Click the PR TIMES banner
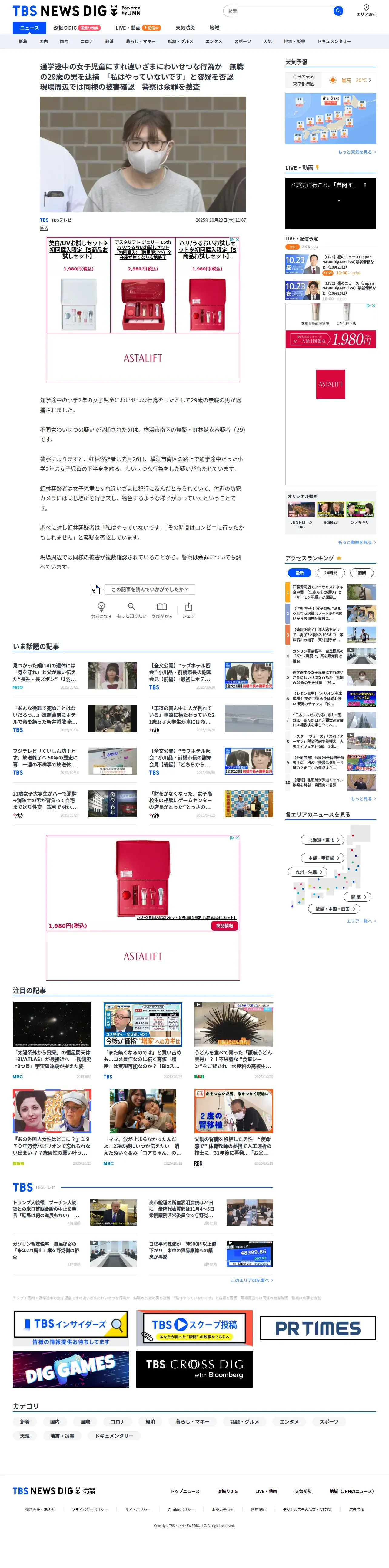The width and height of the screenshot is (389, 1568). coord(318,1328)
